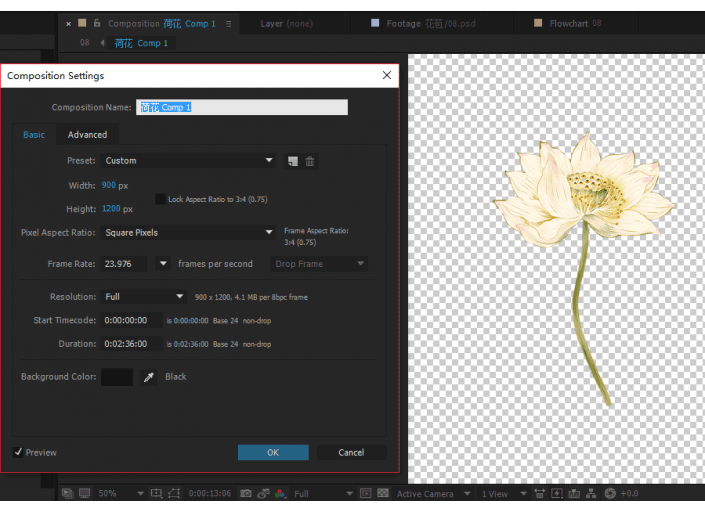The width and height of the screenshot is (705, 519).
Task: Open the Composition panel menu icon
Action: [228, 24]
